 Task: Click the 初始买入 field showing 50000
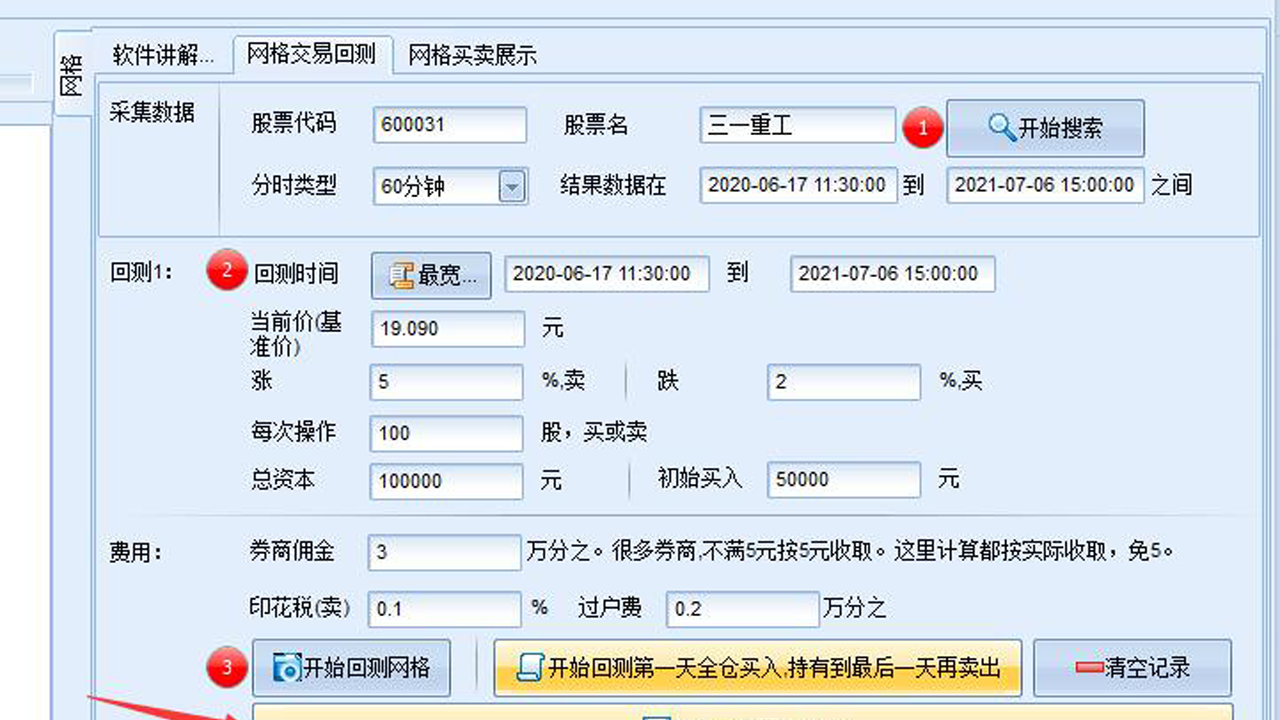click(844, 480)
